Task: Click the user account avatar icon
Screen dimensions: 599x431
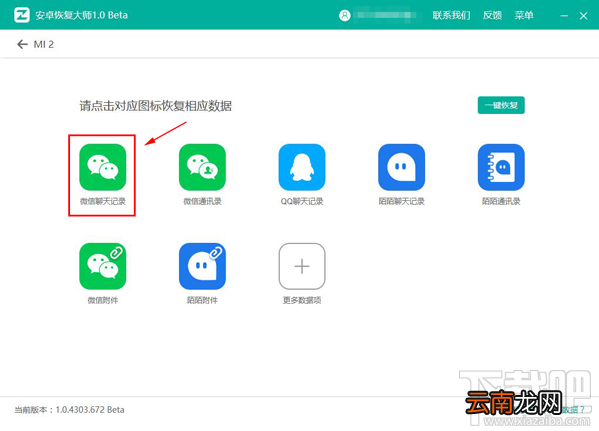Action: 345,15
